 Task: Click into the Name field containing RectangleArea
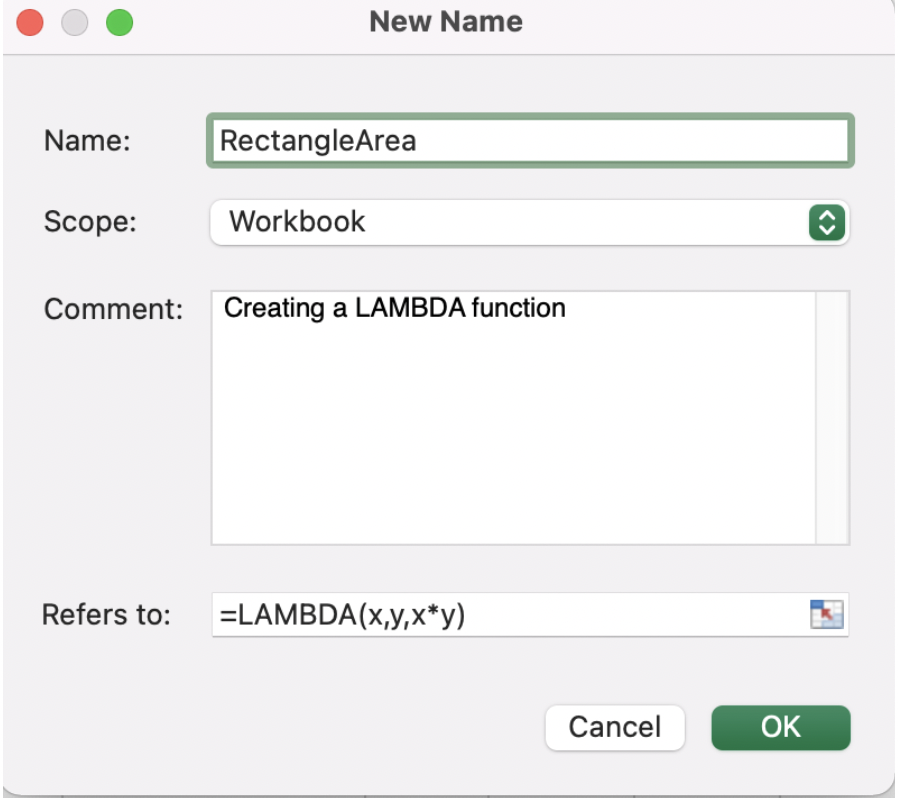coord(530,140)
